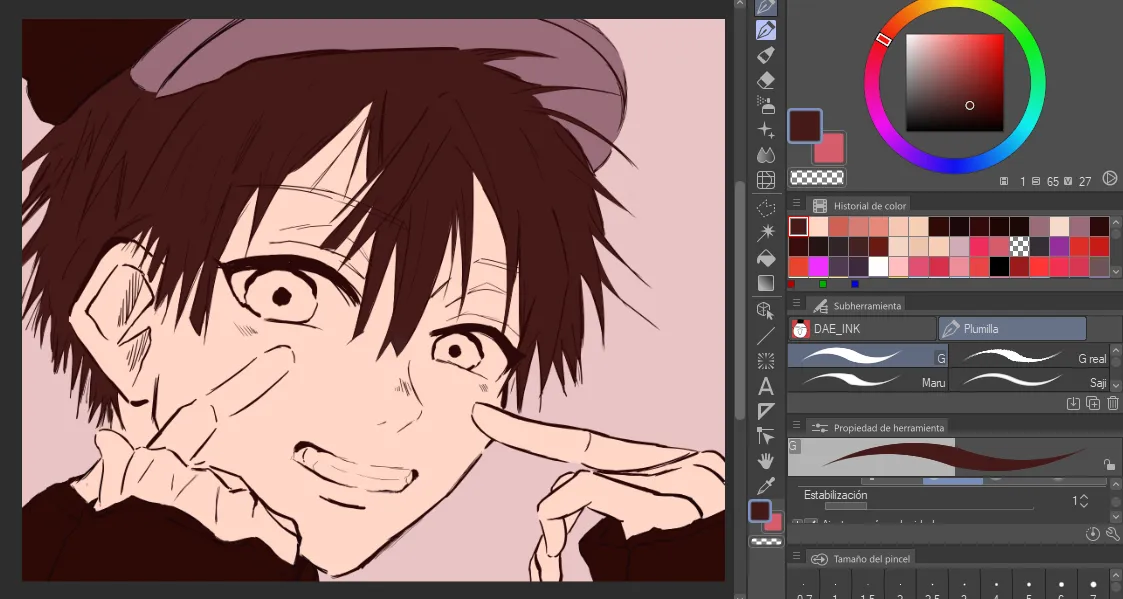The height and width of the screenshot is (599, 1123).
Task: Select the Decoration sparkle tool
Action: pos(766,130)
